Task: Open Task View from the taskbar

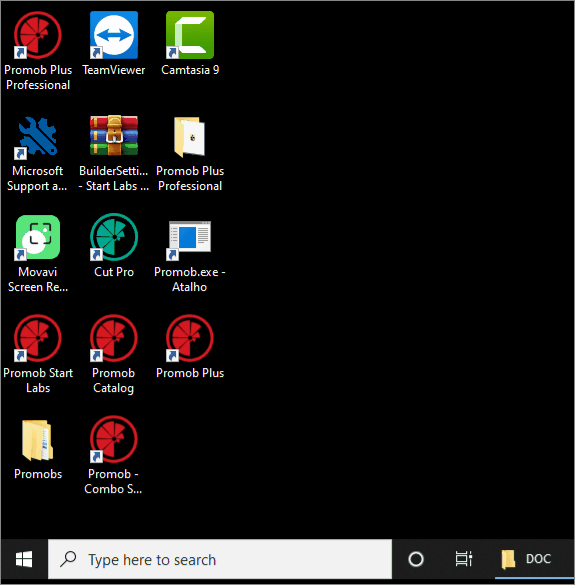Action: [464, 559]
